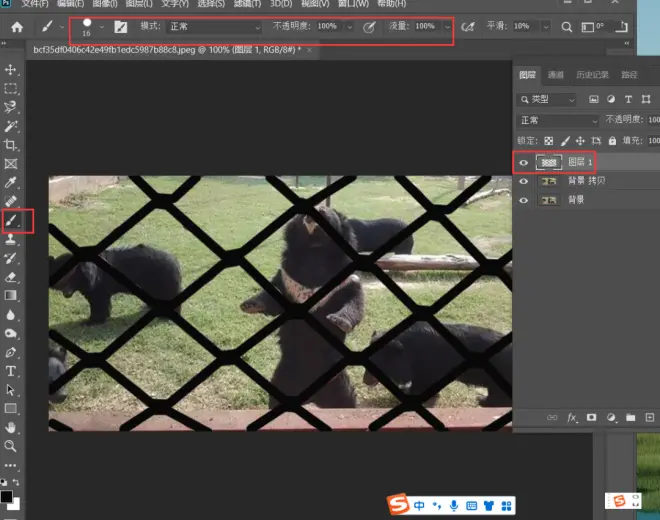Open the layer blend mode 正常 dropdown
Screen dimensions: 660x520
[557, 120]
